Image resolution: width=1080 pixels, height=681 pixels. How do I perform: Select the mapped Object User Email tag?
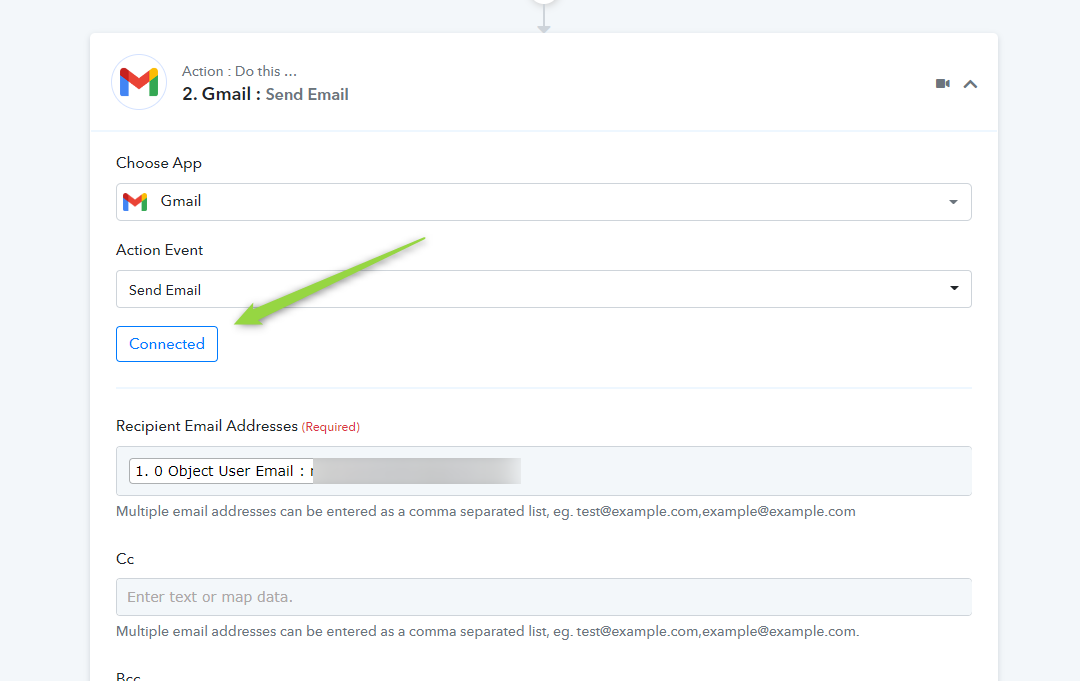(x=324, y=471)
